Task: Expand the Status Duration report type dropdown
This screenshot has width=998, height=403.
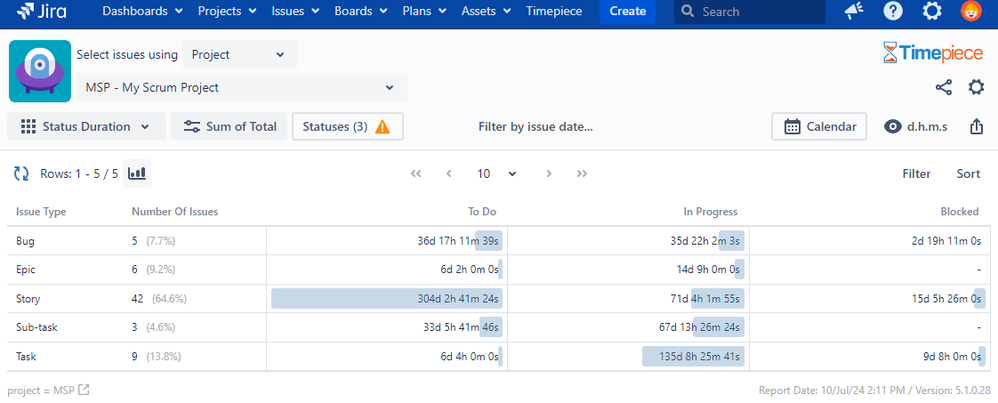Action: pos(87,127)
